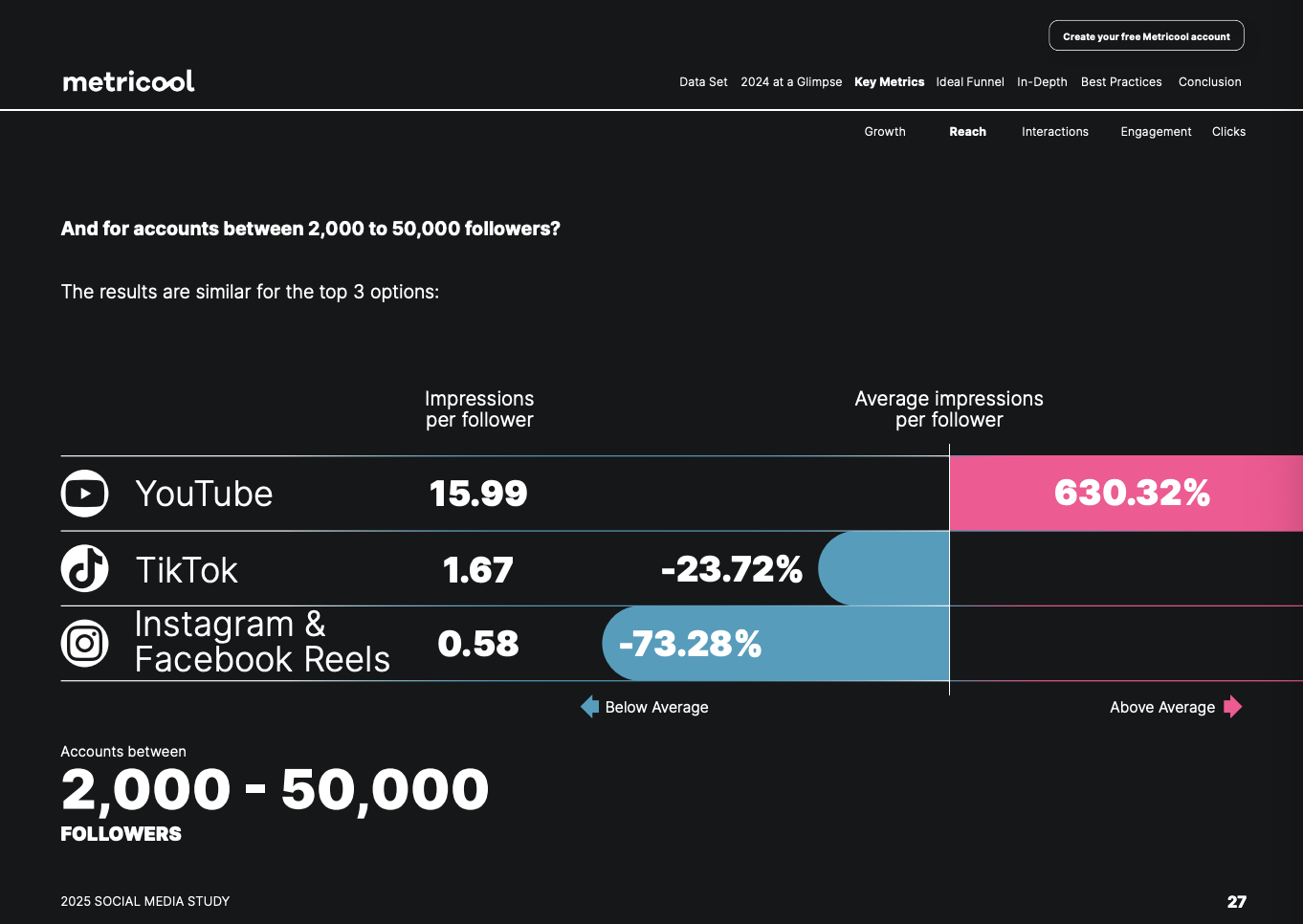Switch to the Clicks sub-tab
Screen dimensions: 1303x924
[x=1228, y=132]
